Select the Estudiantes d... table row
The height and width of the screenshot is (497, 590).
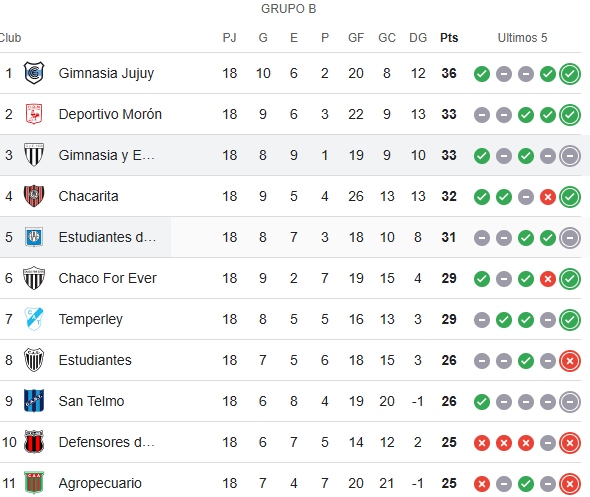(x=290, y=237)
